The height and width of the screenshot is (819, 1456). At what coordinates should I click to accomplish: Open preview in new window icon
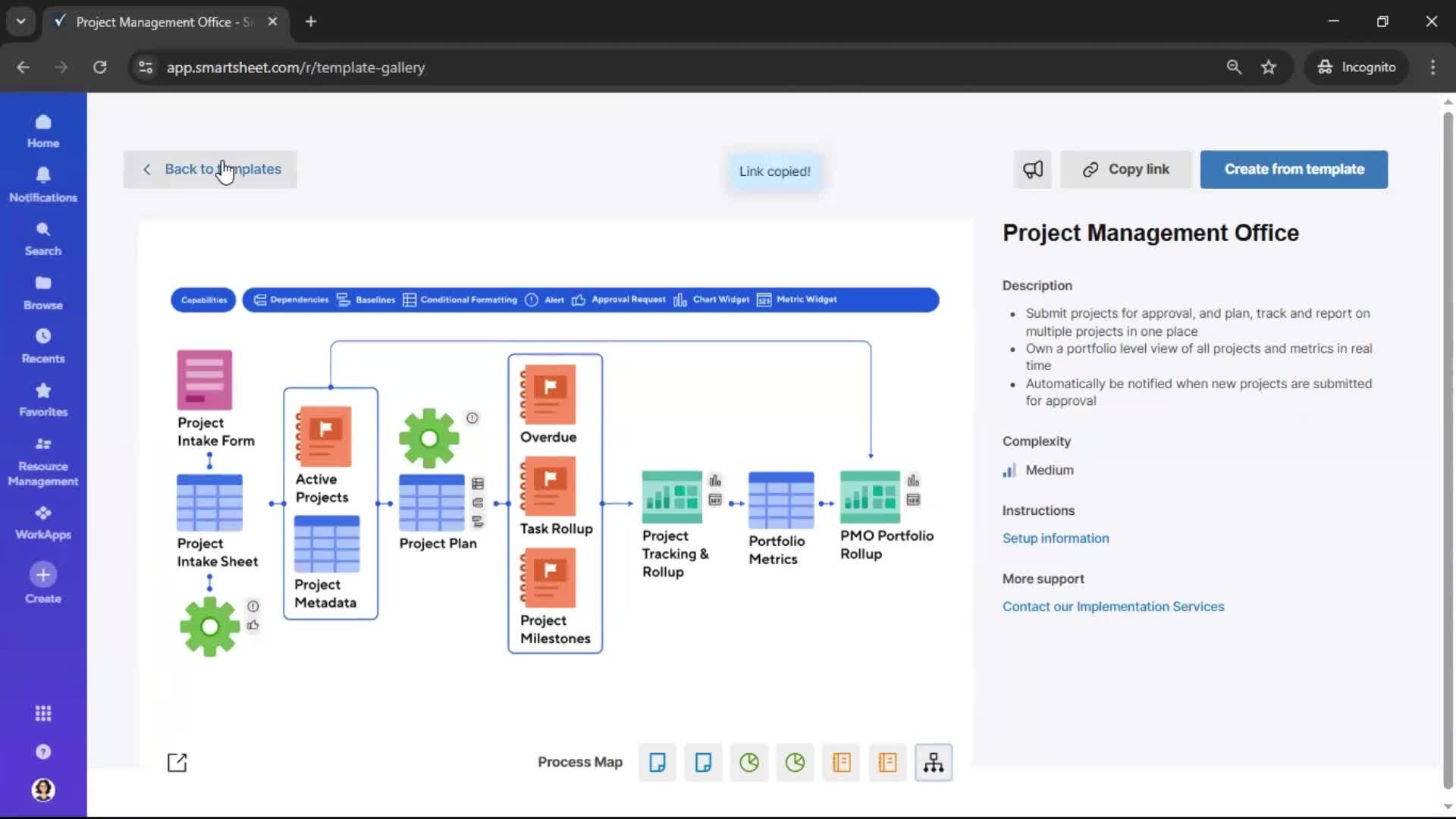[177, 762]
